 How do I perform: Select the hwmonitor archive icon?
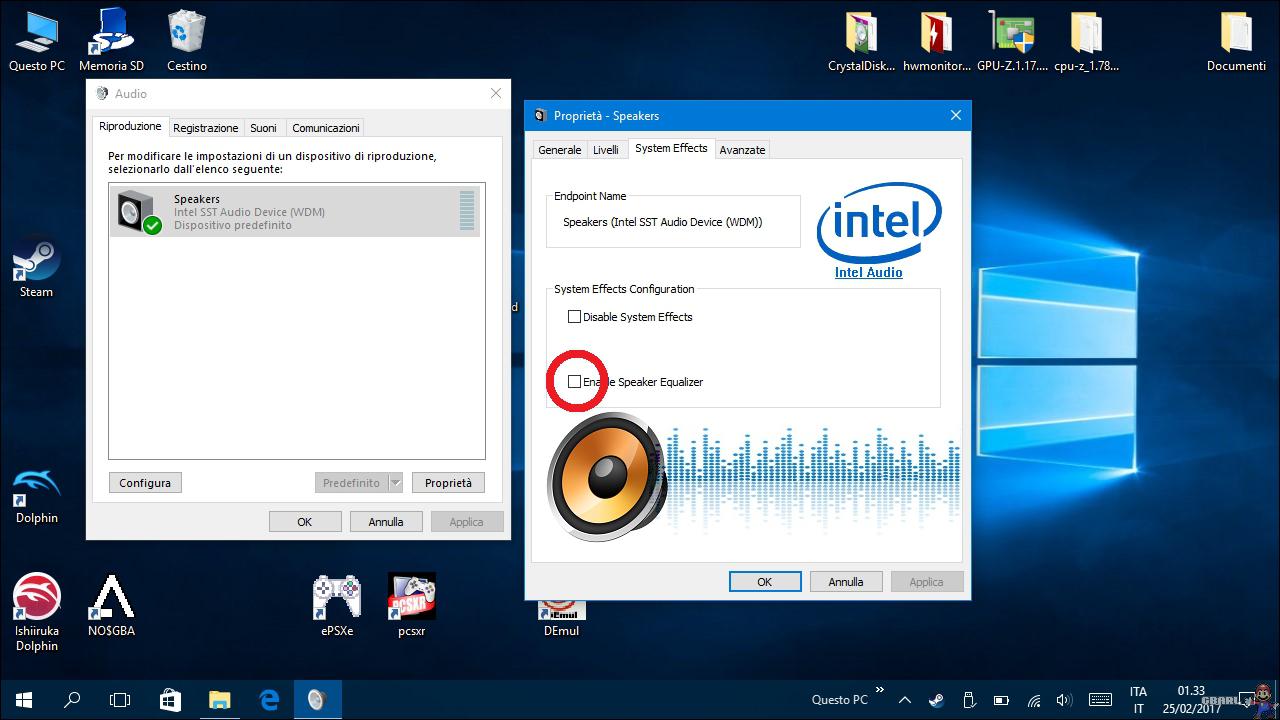(937, 41)
